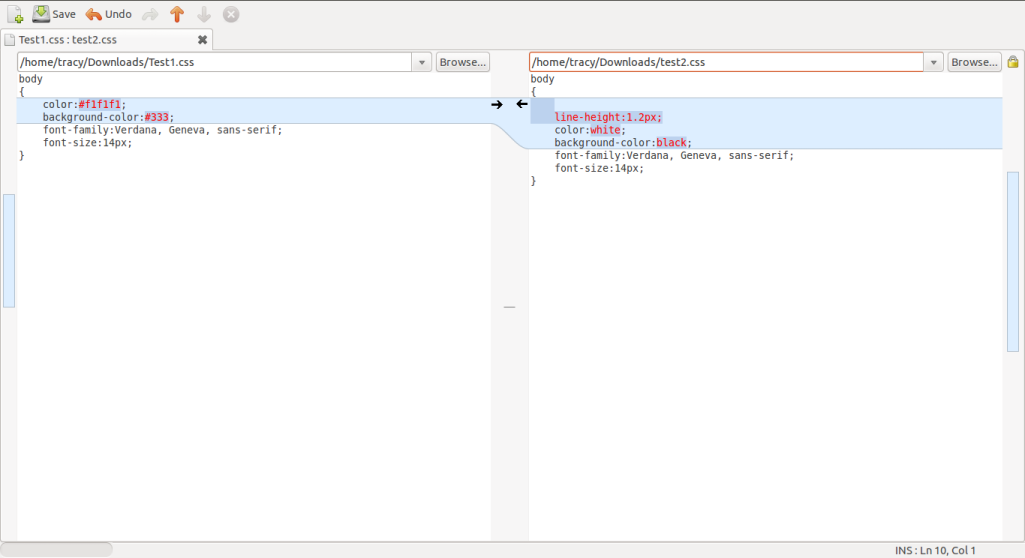1025x558 pixels.
Task: Browse for the right-side file
Action: point(974,62)
